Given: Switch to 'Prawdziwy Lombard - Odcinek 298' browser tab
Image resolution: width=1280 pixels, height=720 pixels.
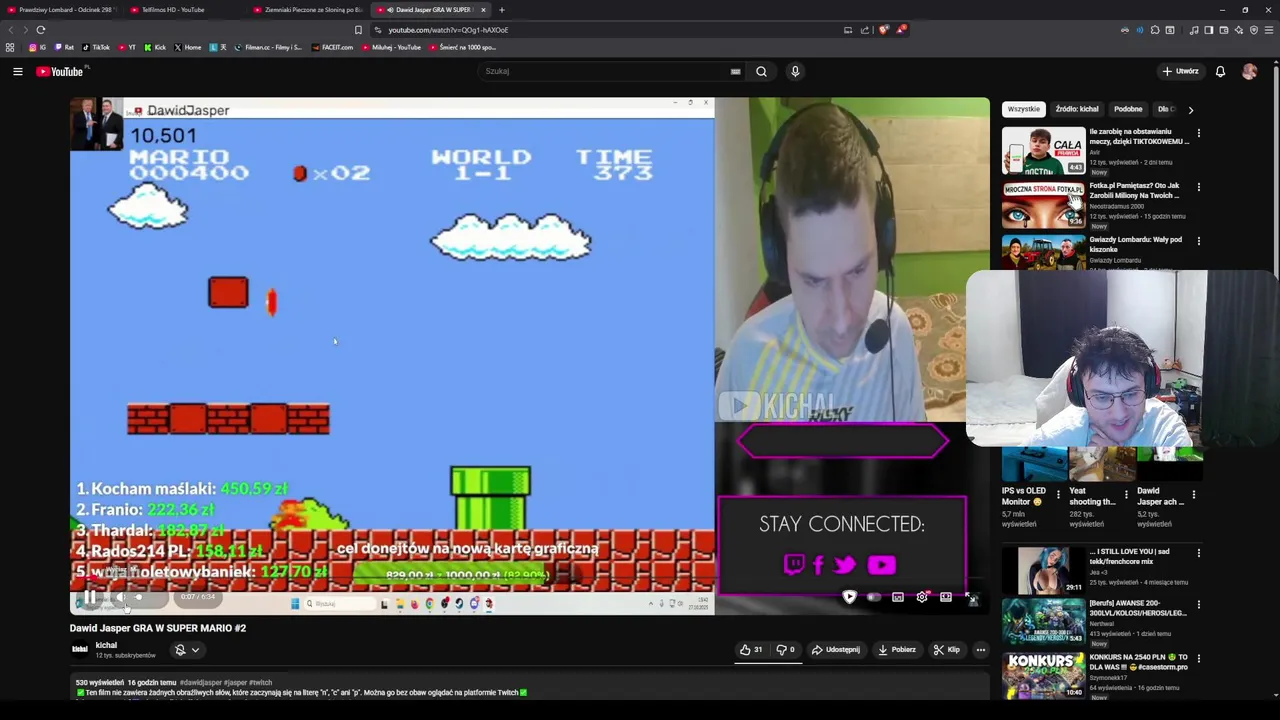Looking at the screenshot, I should (60, 10).
